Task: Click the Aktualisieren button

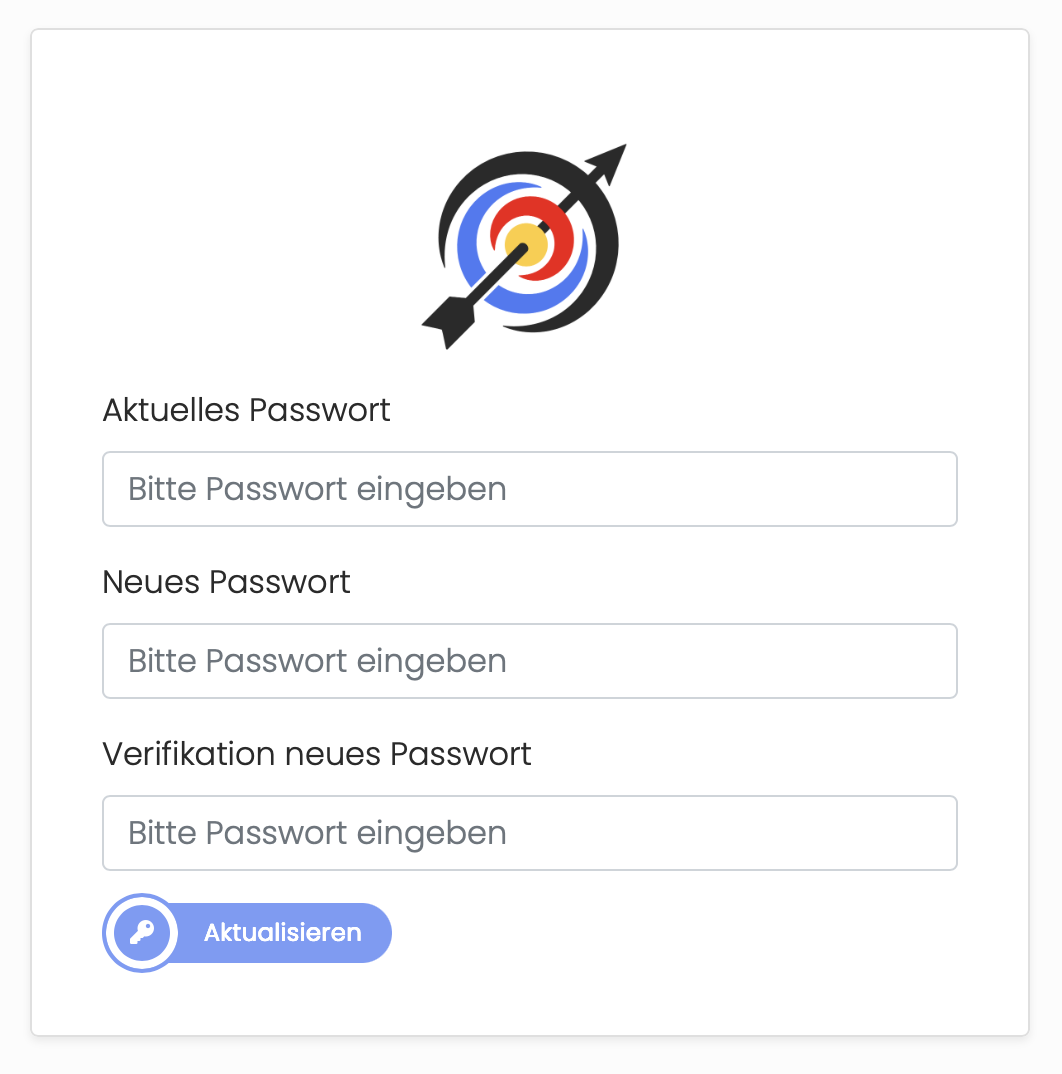Action: click(247, 933)
